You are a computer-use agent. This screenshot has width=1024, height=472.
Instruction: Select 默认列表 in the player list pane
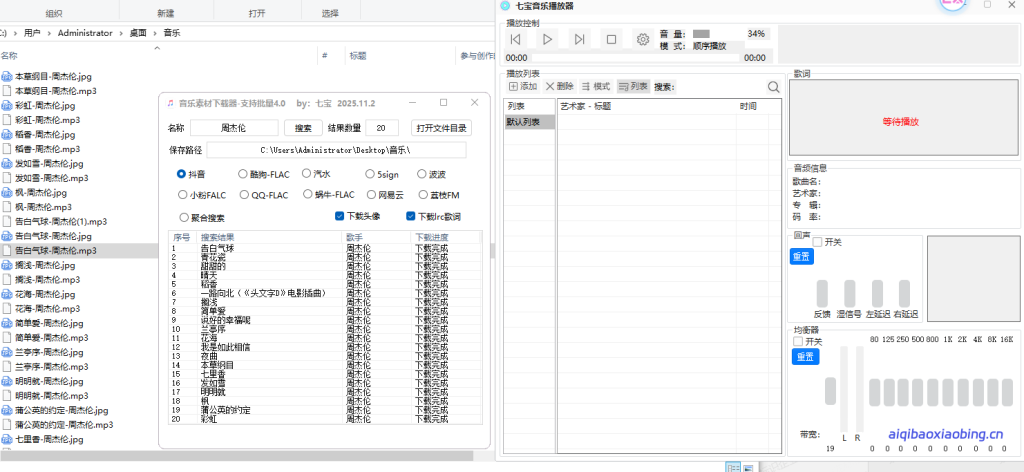pos(530,121)
